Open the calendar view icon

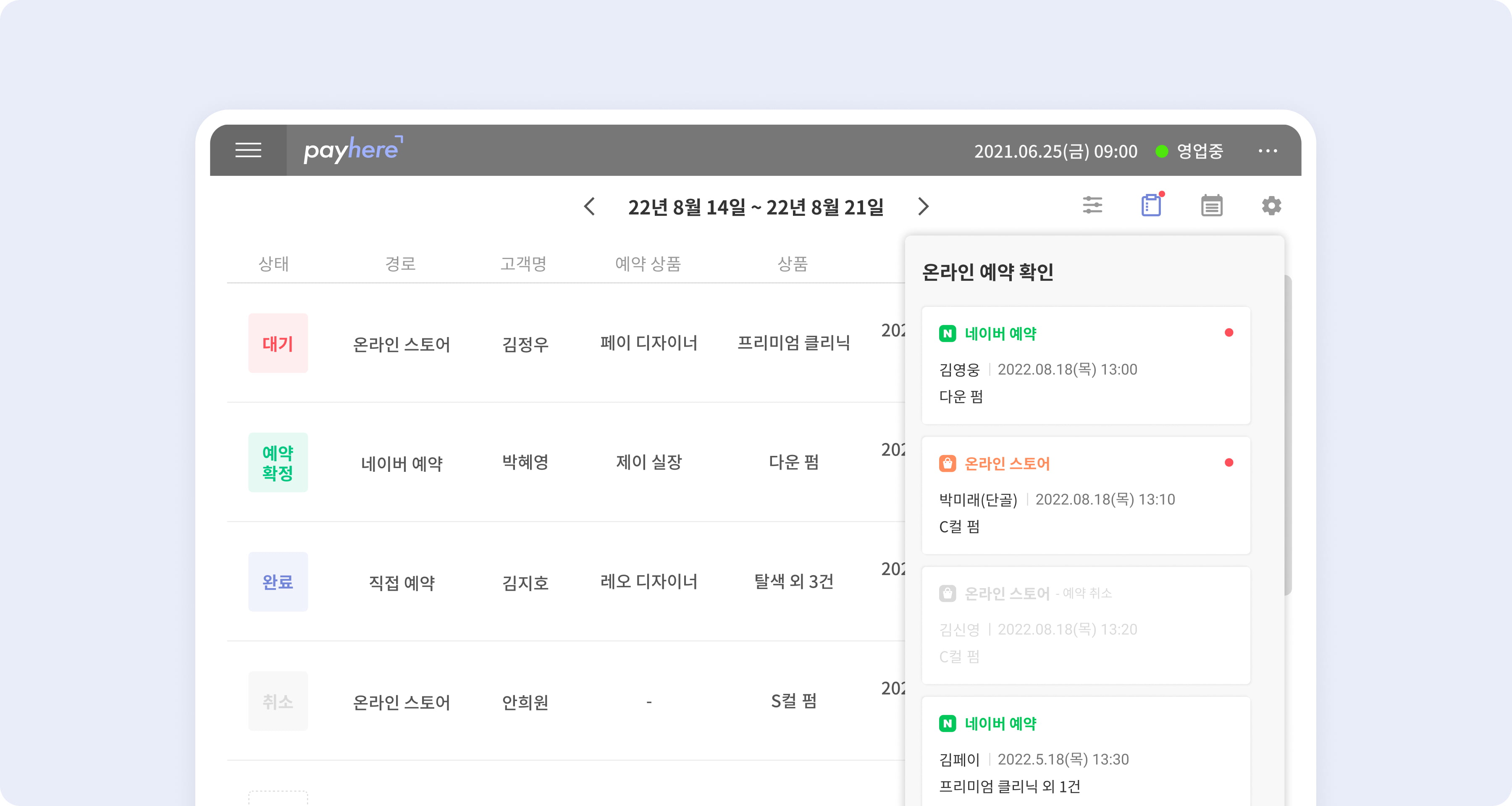click(1211, 205)
